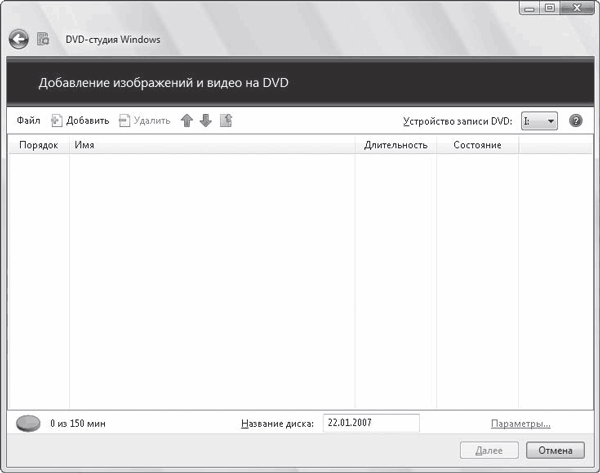The width and height of the screenshot is (600, 473).
Task: Click the Далее button
Action: (489, 450)
